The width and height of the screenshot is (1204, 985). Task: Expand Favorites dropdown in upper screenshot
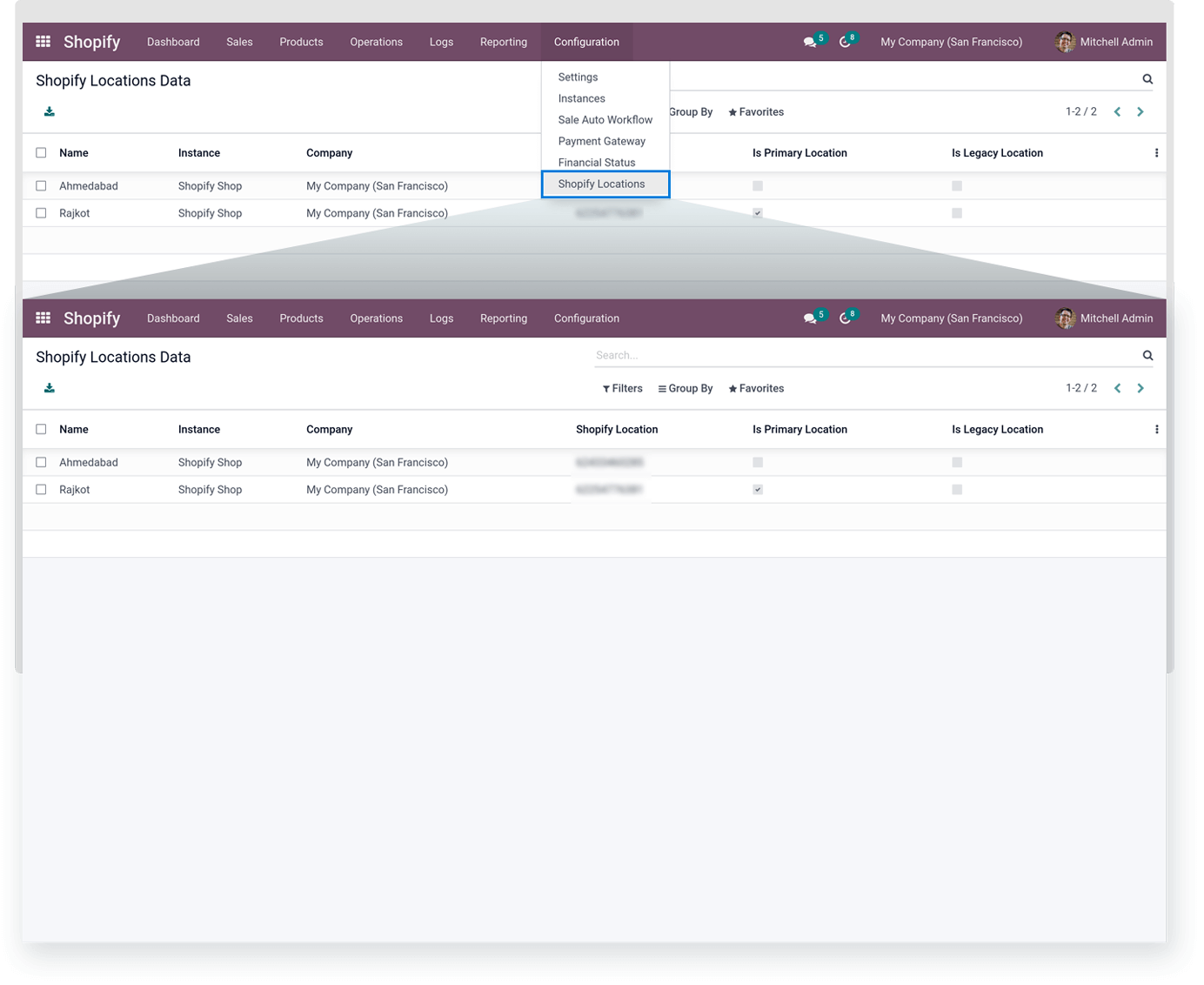[756, 111]
